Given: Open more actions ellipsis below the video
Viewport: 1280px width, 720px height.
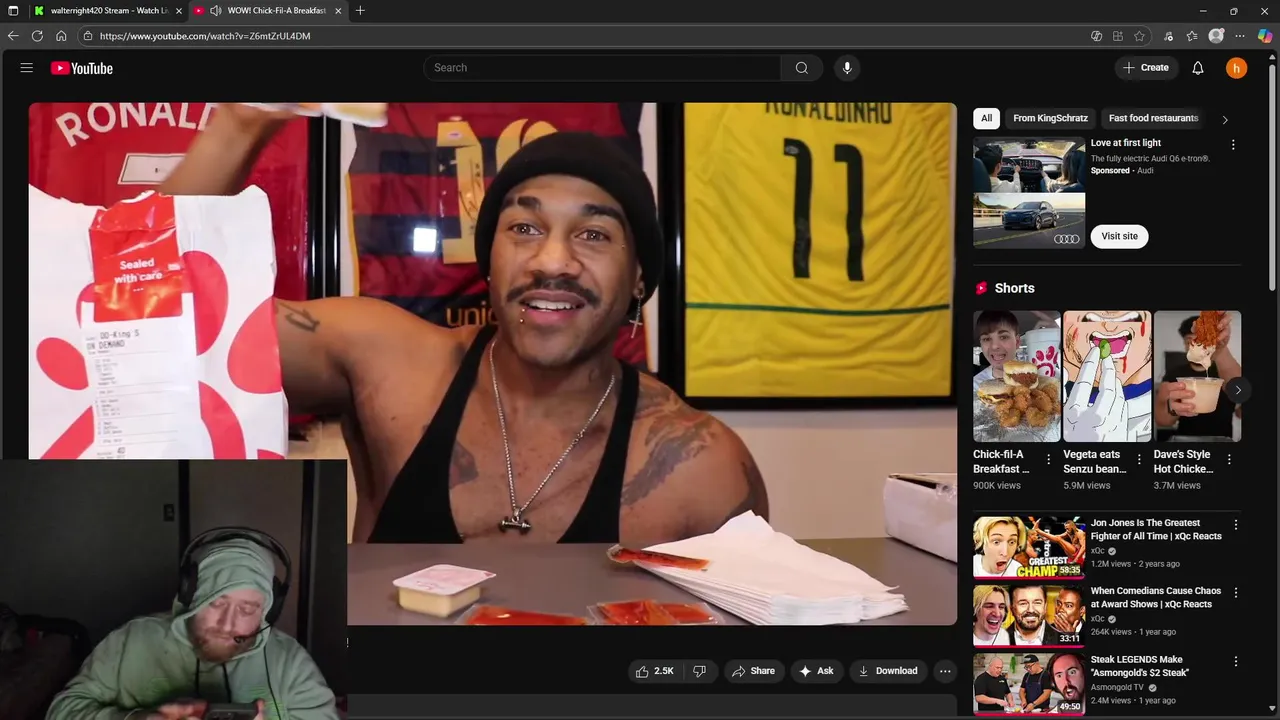Looking at the screenshot, I should point(945,671).
